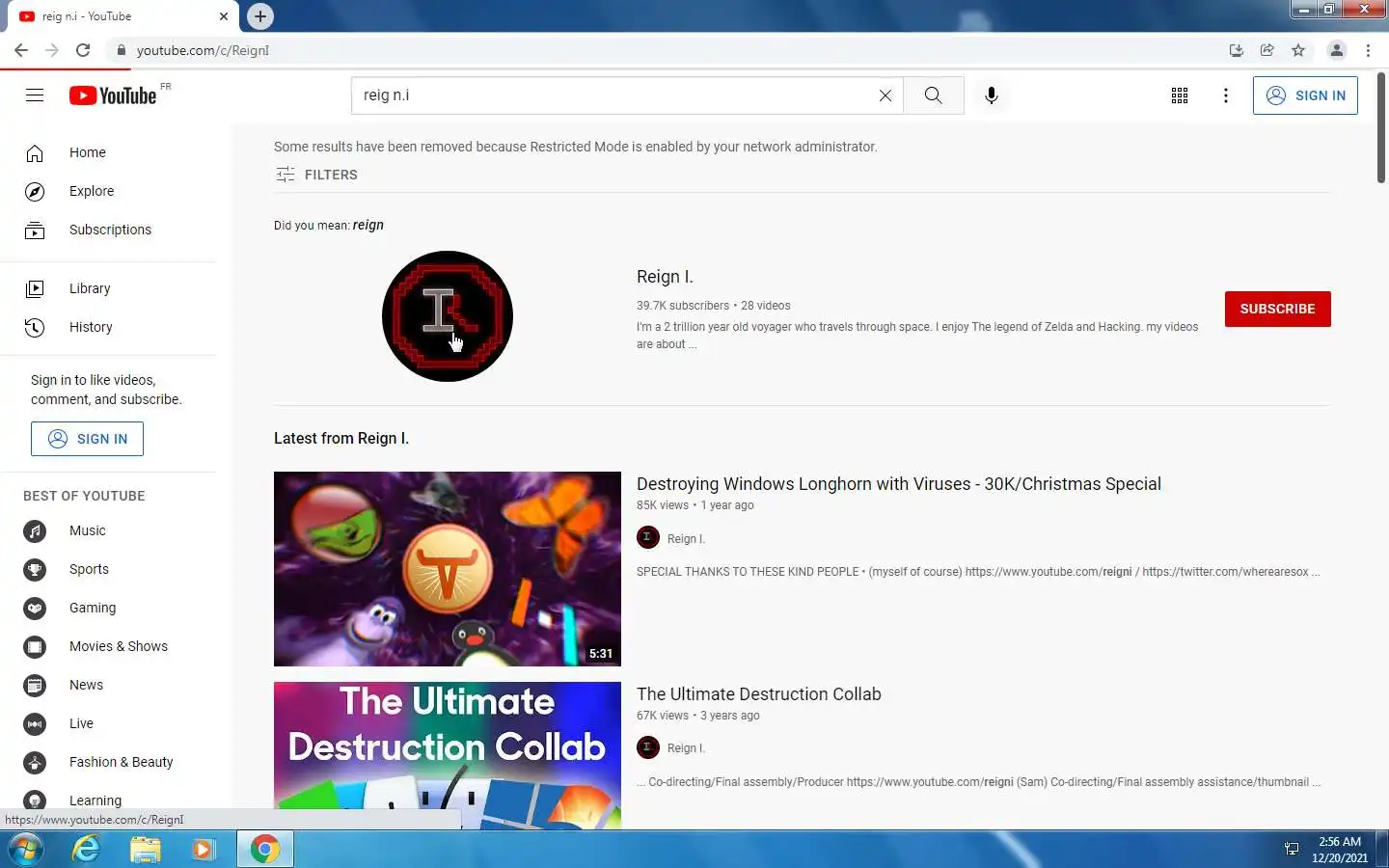Select the Fashion & Beauty icon
This screenshot has height=868, width=1389.
click(x=35, y=762)
